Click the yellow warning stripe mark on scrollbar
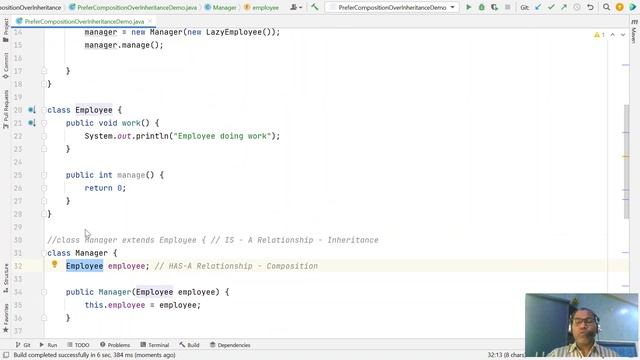 626,156
